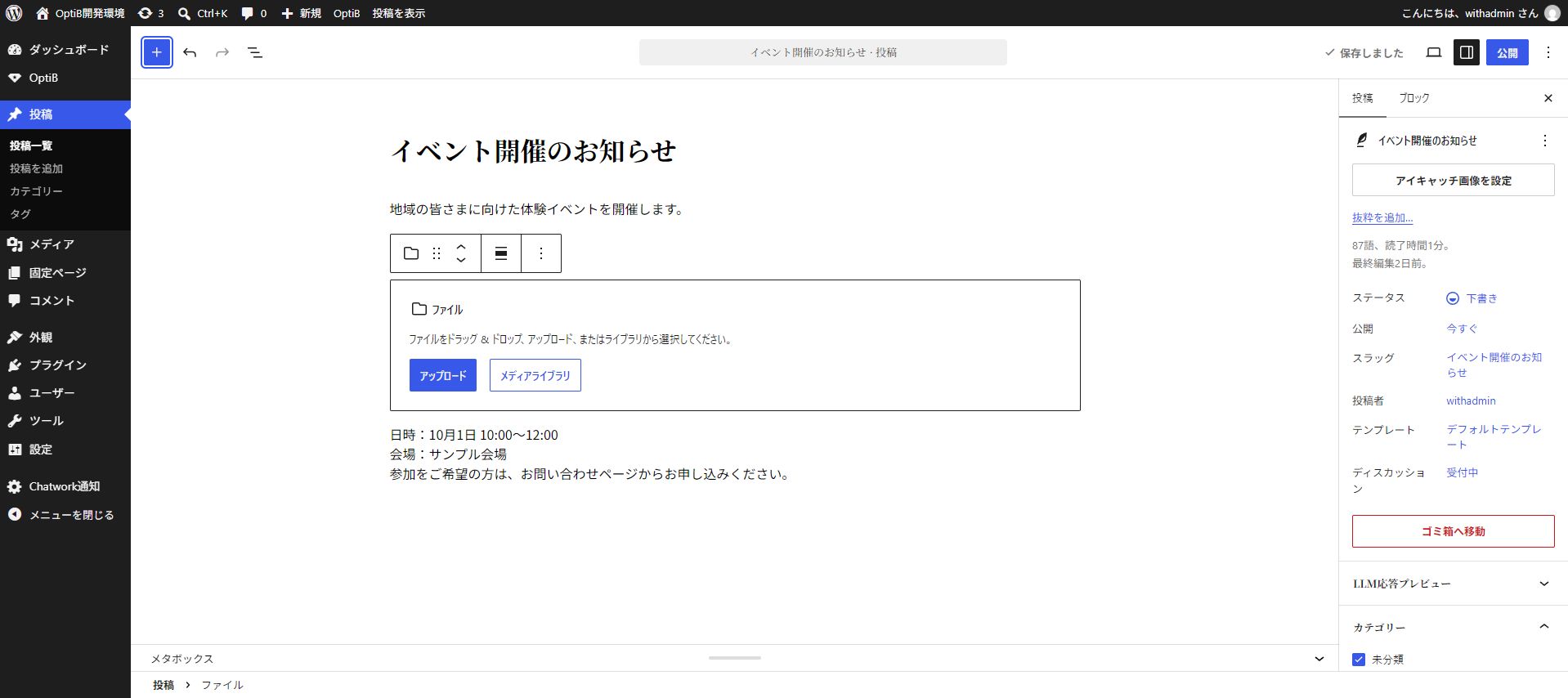Toggle the settings sidebar panel

click(x=1467, y=52)
